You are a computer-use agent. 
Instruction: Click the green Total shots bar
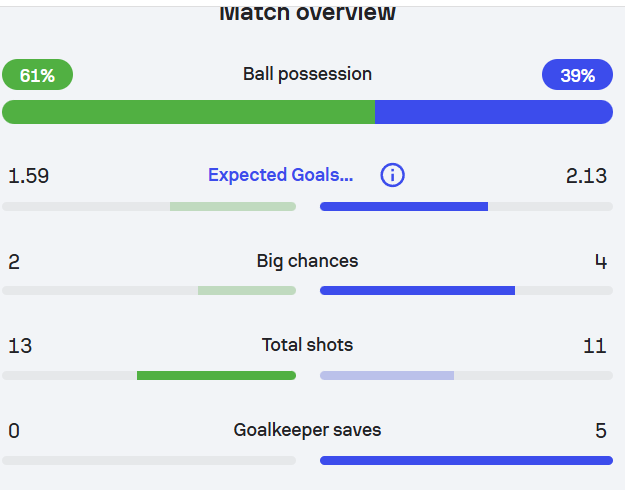[216, 376]
